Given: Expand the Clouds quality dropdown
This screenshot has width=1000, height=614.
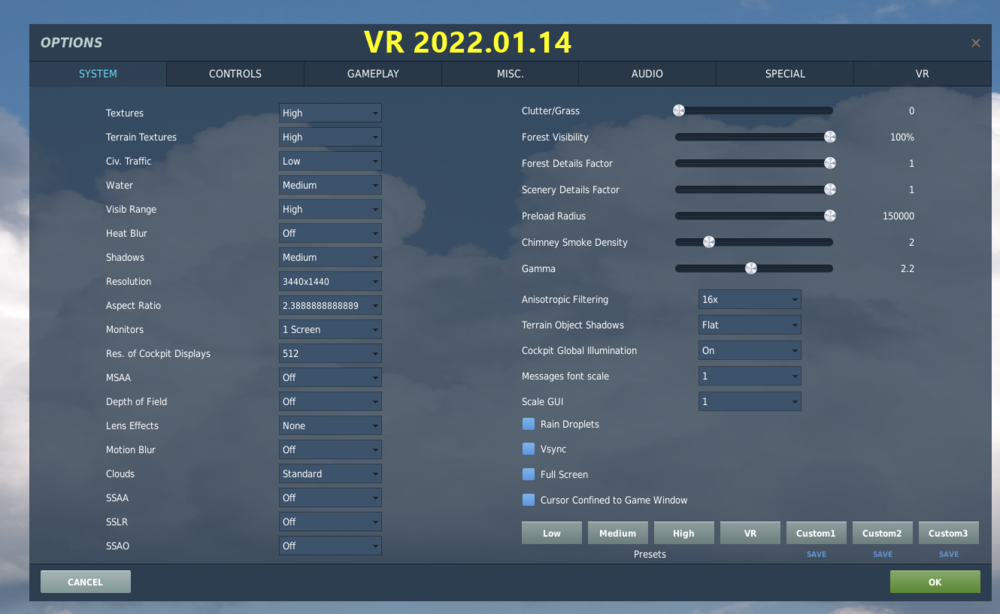Looking at the screenshot, I should click(329, 473).
